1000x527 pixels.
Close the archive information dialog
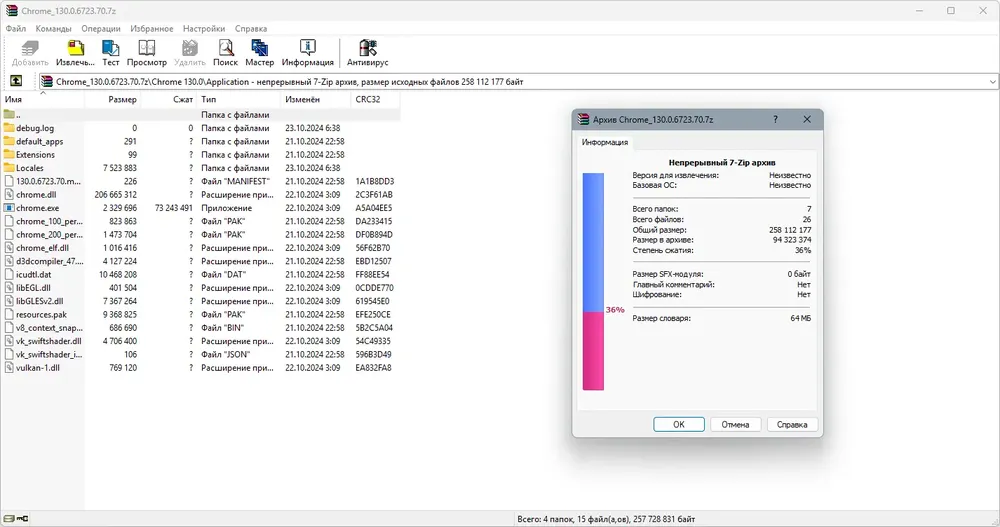(x=807, y=119)
